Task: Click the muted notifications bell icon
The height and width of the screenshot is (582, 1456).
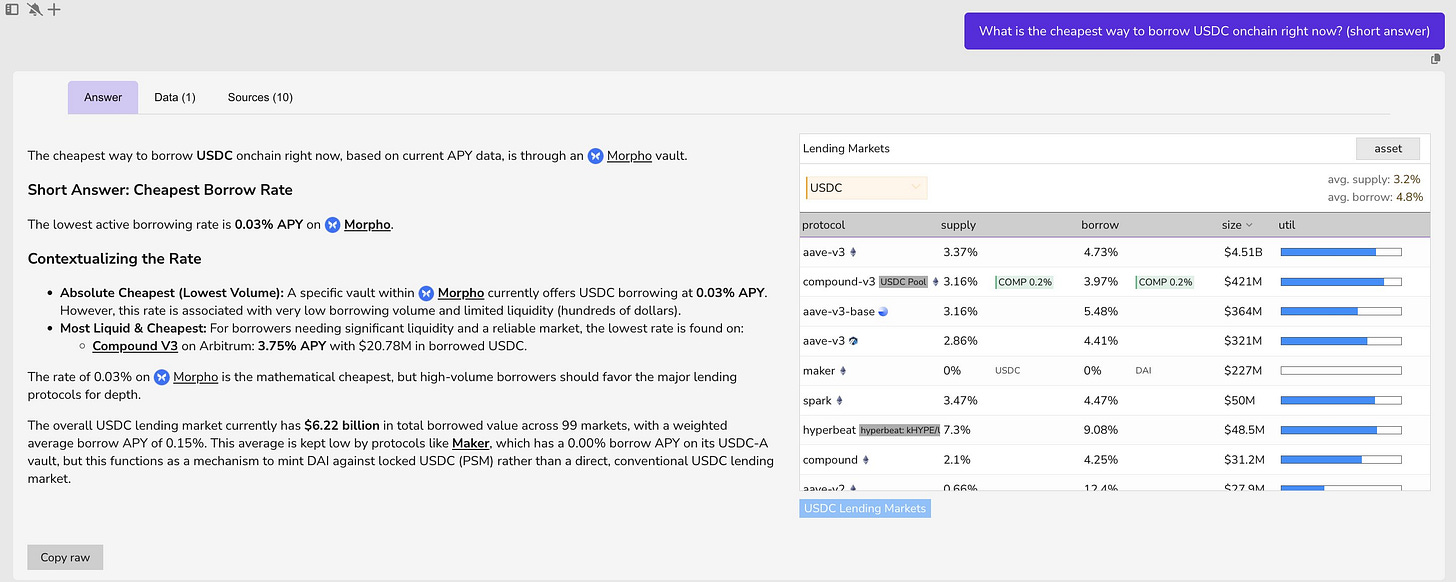Action: [x=33, y=9]
